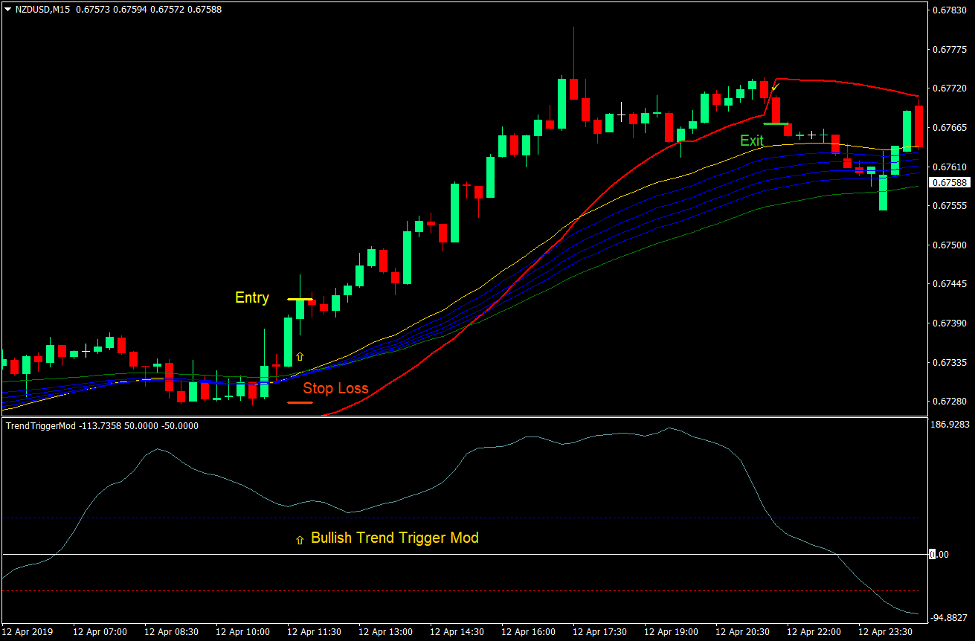Click the Stop Loss text label
This screenshot has height=641, width=977.
pyautogui.click(x=335, y=388)
